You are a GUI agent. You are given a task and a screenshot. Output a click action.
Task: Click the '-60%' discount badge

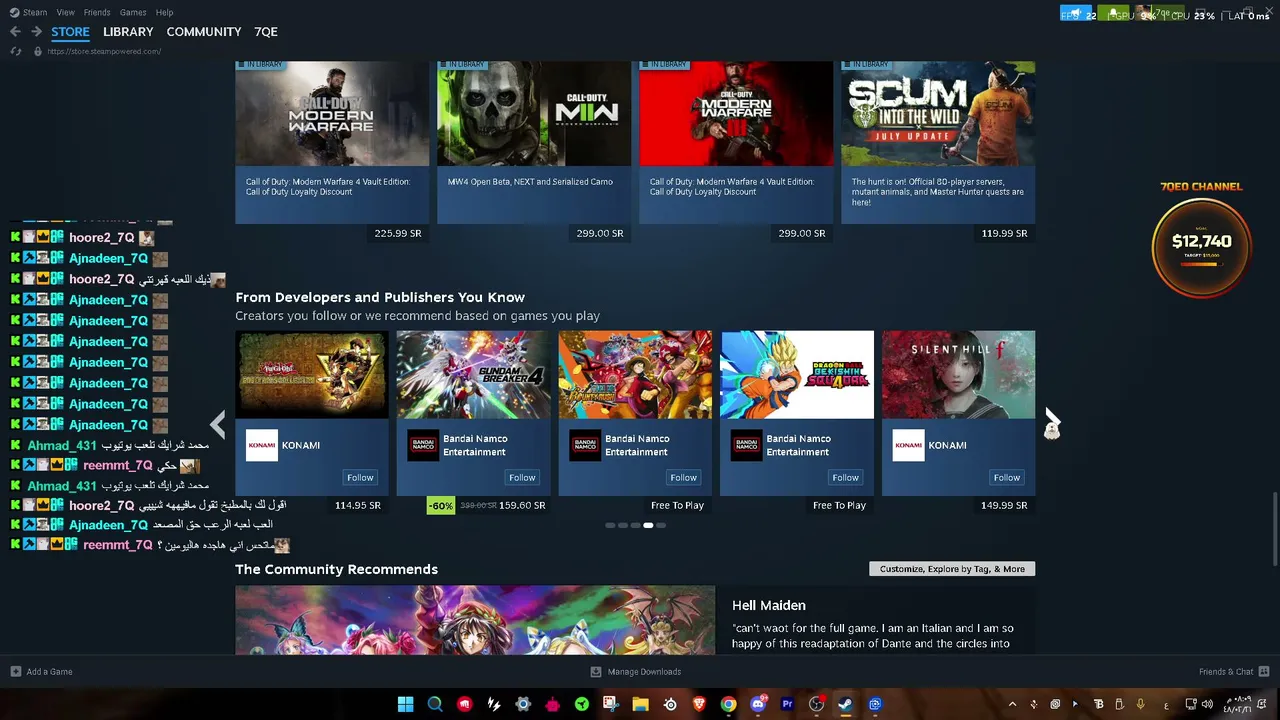coord(441,505)
